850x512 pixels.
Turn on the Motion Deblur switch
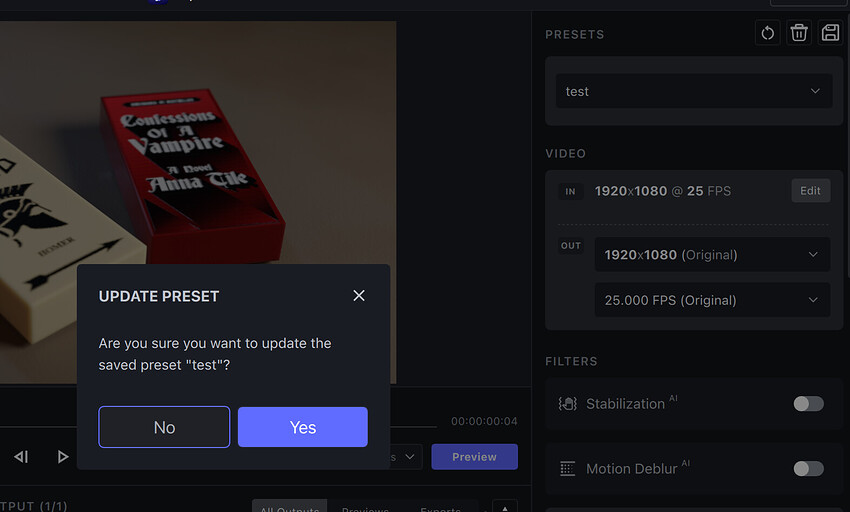coord(808,469)
